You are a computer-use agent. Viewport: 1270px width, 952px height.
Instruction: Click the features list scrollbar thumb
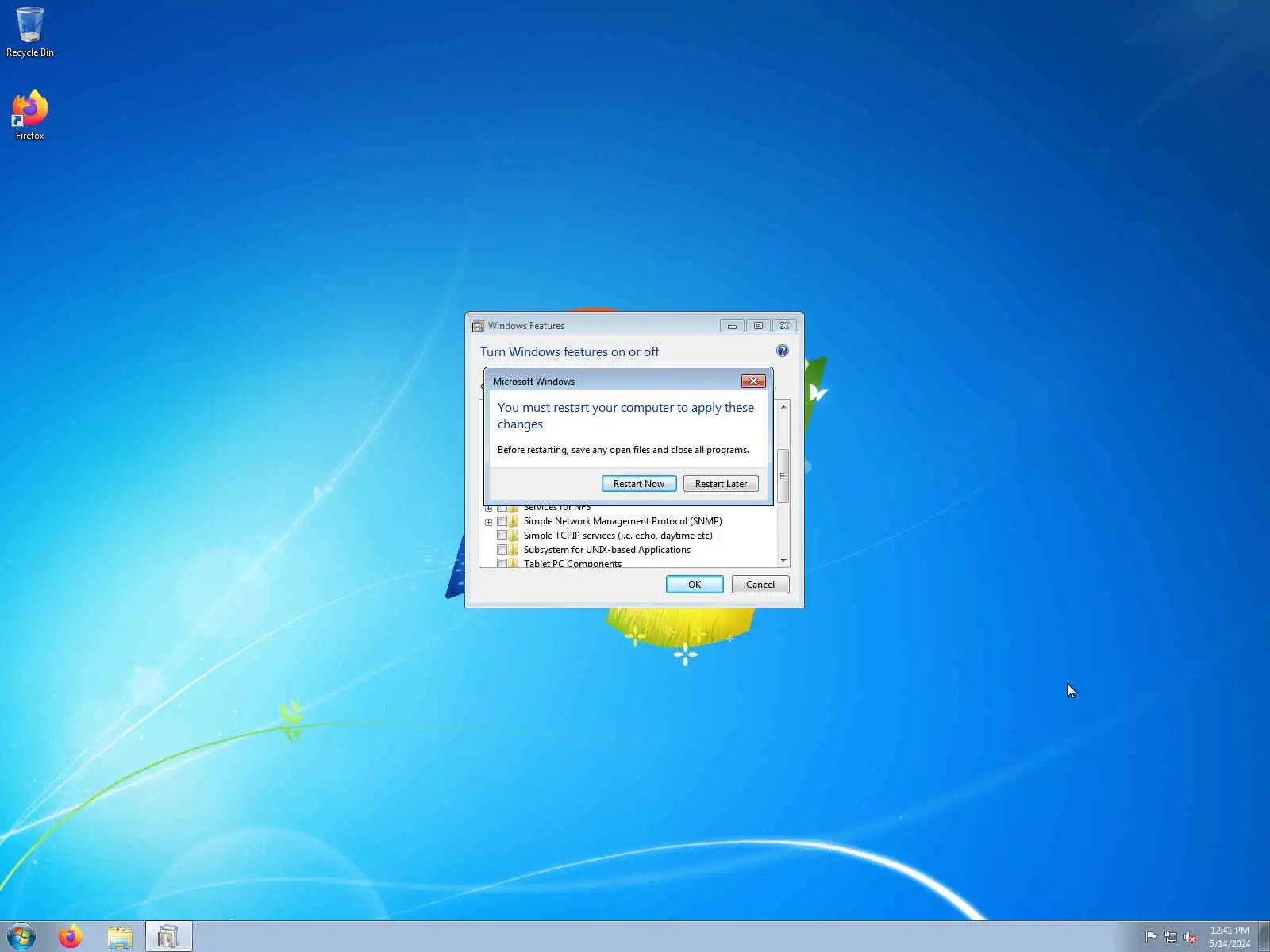783,476
